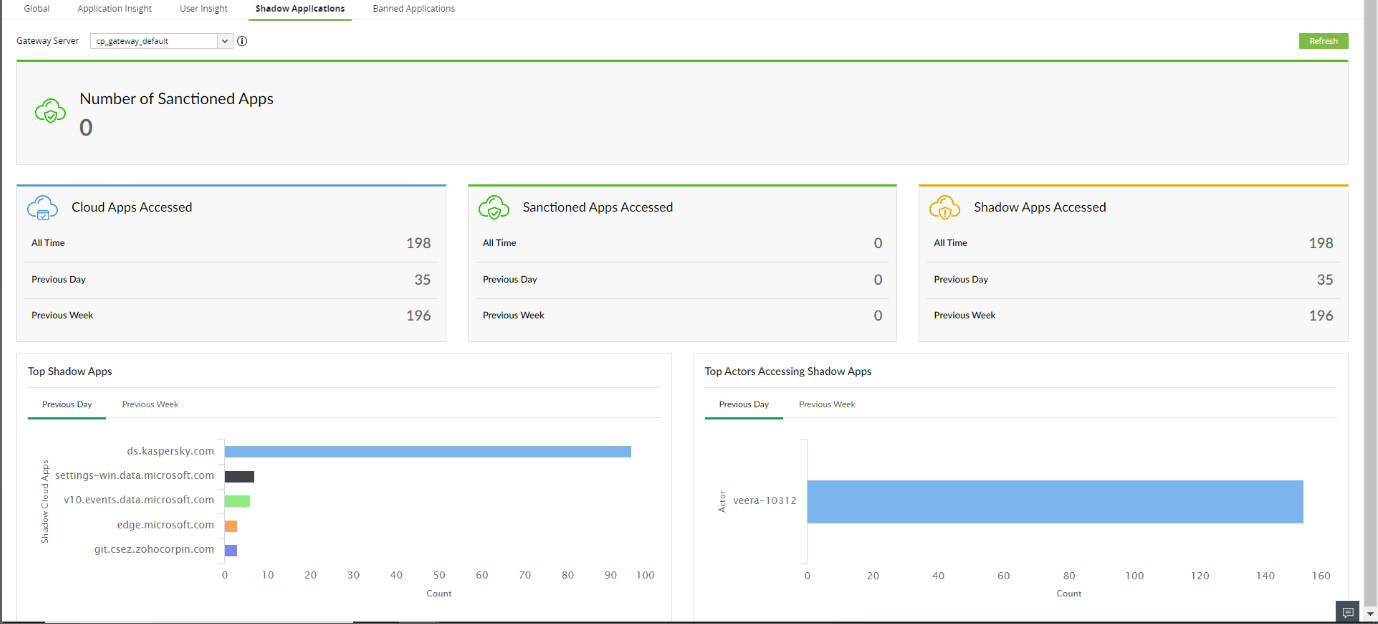Image resolution: width=1378 pixels, height=624 pixels.
Task: Expand the cp_gateway_default selector arrow
Action: click(x=226, y=41)
